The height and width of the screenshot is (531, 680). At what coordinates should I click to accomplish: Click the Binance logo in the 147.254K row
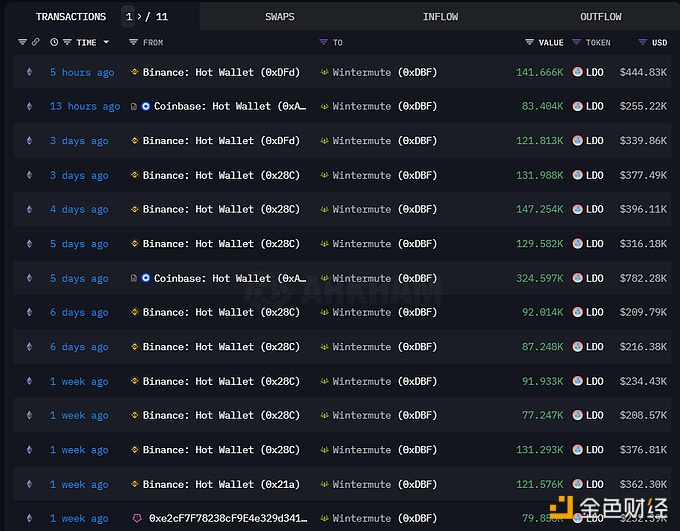click(134, 209)
